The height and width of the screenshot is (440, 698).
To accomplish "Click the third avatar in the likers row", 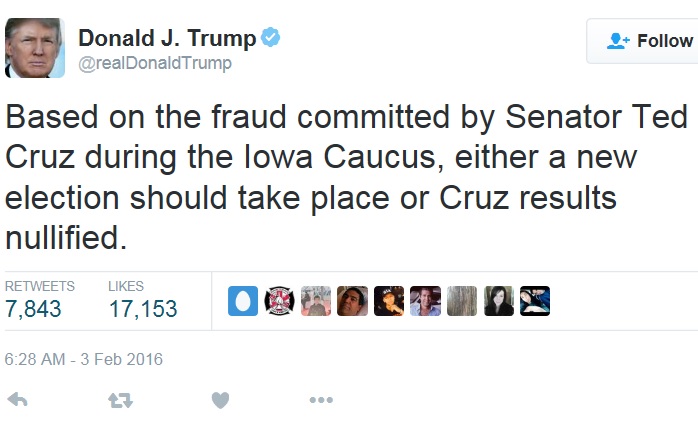I will 316,301.
